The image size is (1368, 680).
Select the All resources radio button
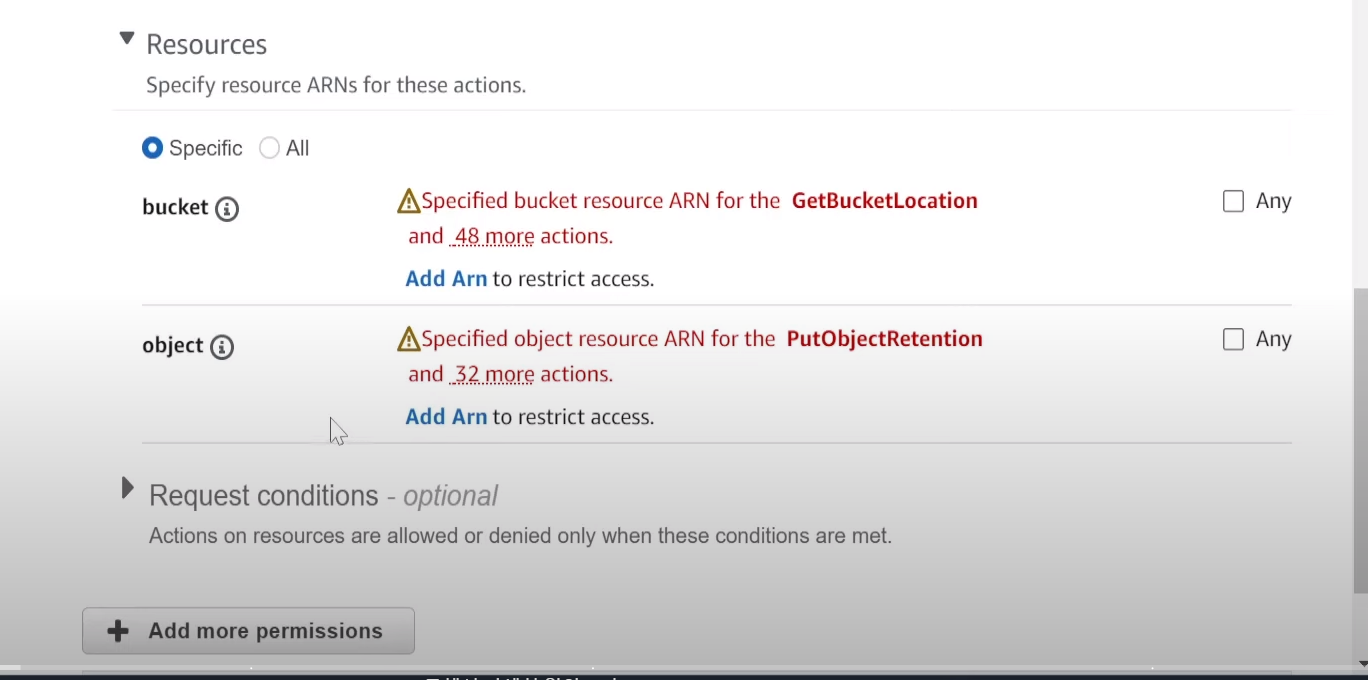pos(269,148)
